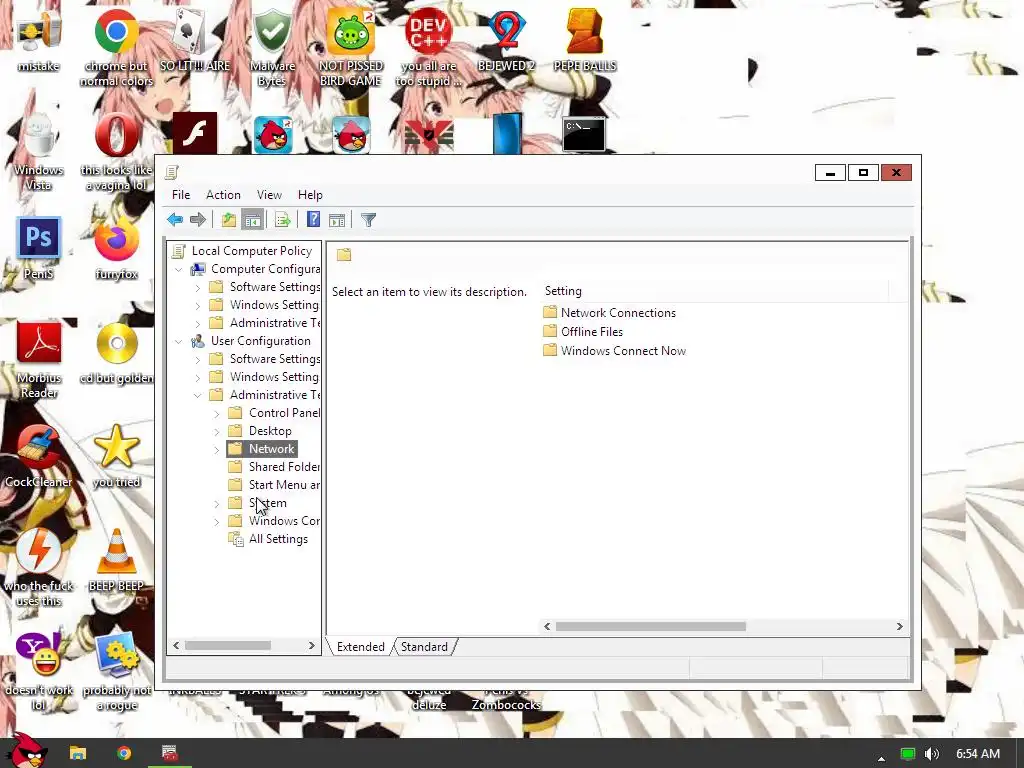
Task: Select the Photoshop Ps desktop icon
Action: 39,248
